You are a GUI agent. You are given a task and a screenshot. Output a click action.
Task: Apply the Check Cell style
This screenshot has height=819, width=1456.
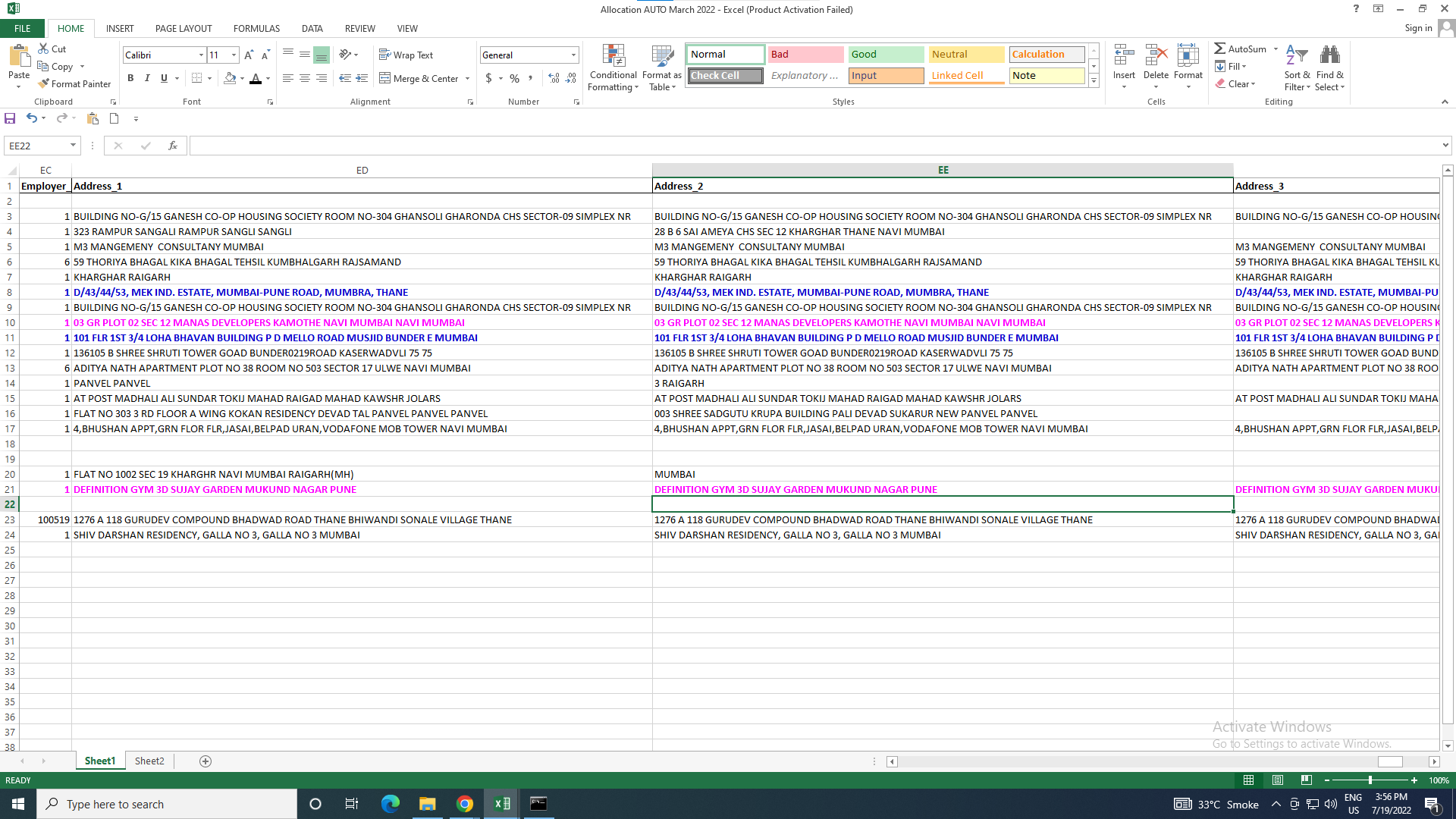click(725, 76)
